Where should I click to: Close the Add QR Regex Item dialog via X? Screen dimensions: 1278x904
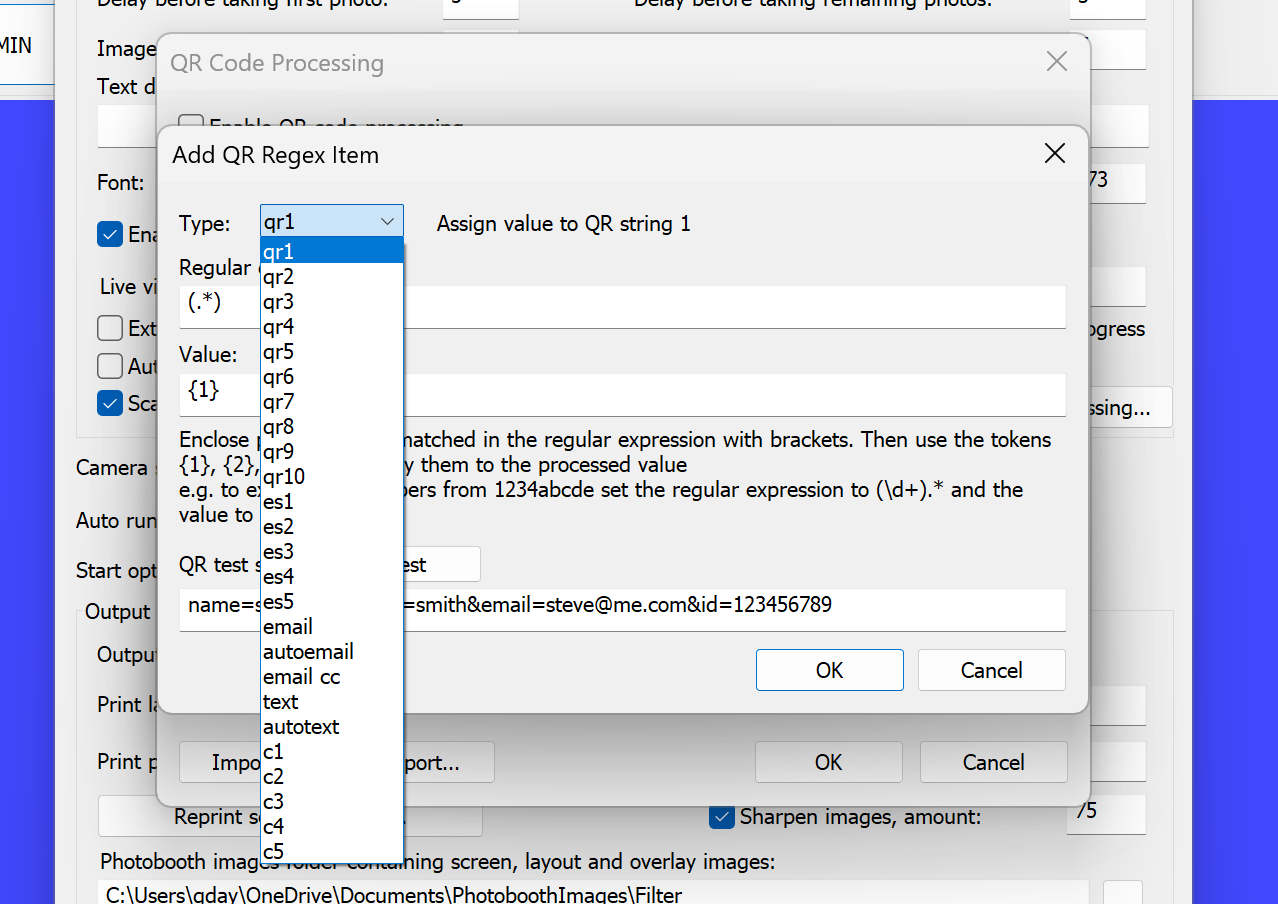click(1054, 154)
